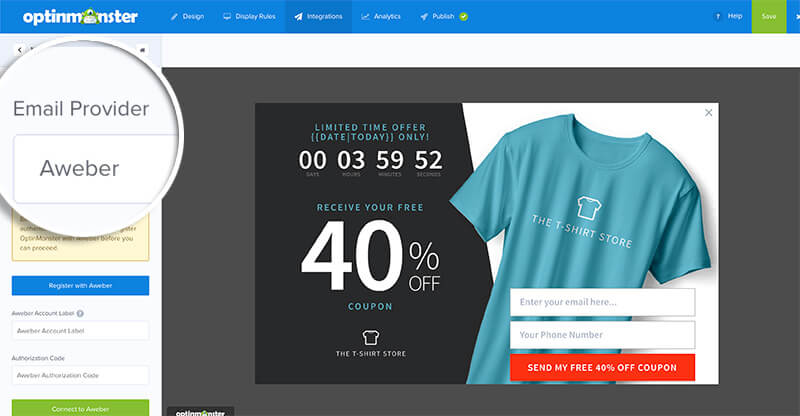
Task: Close the coupon popup preview
Action: [x=708, y=113]
